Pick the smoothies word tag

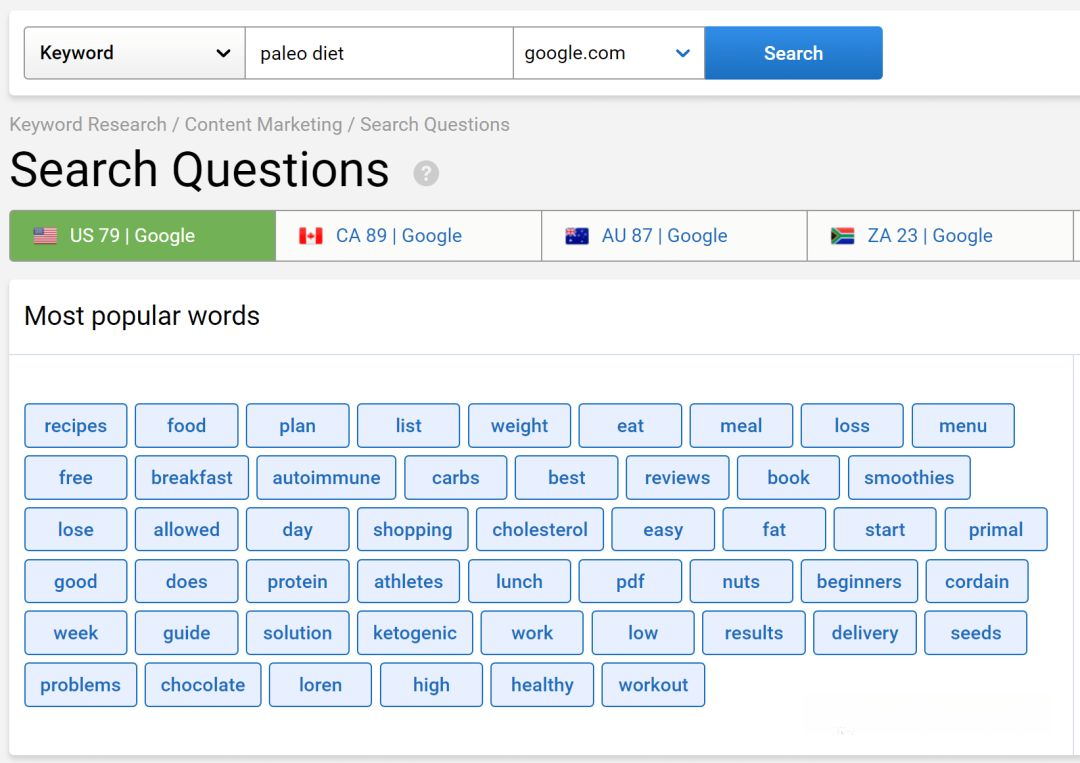tap(908, 478)
